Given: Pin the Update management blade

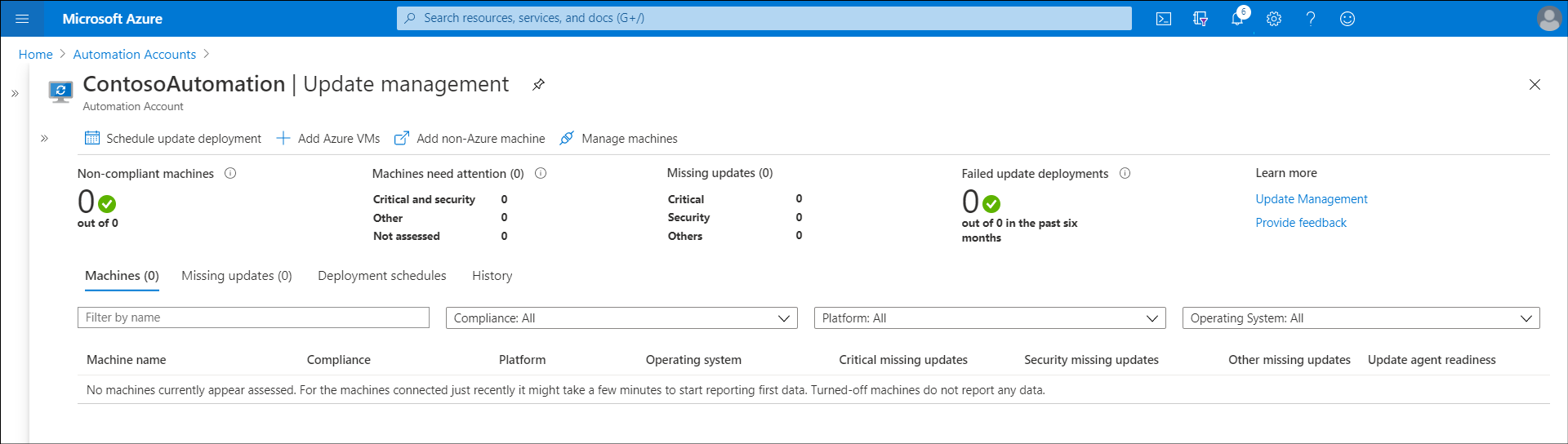Looking at the screenshot, I should pyautogui.click(x=538, y=85).
